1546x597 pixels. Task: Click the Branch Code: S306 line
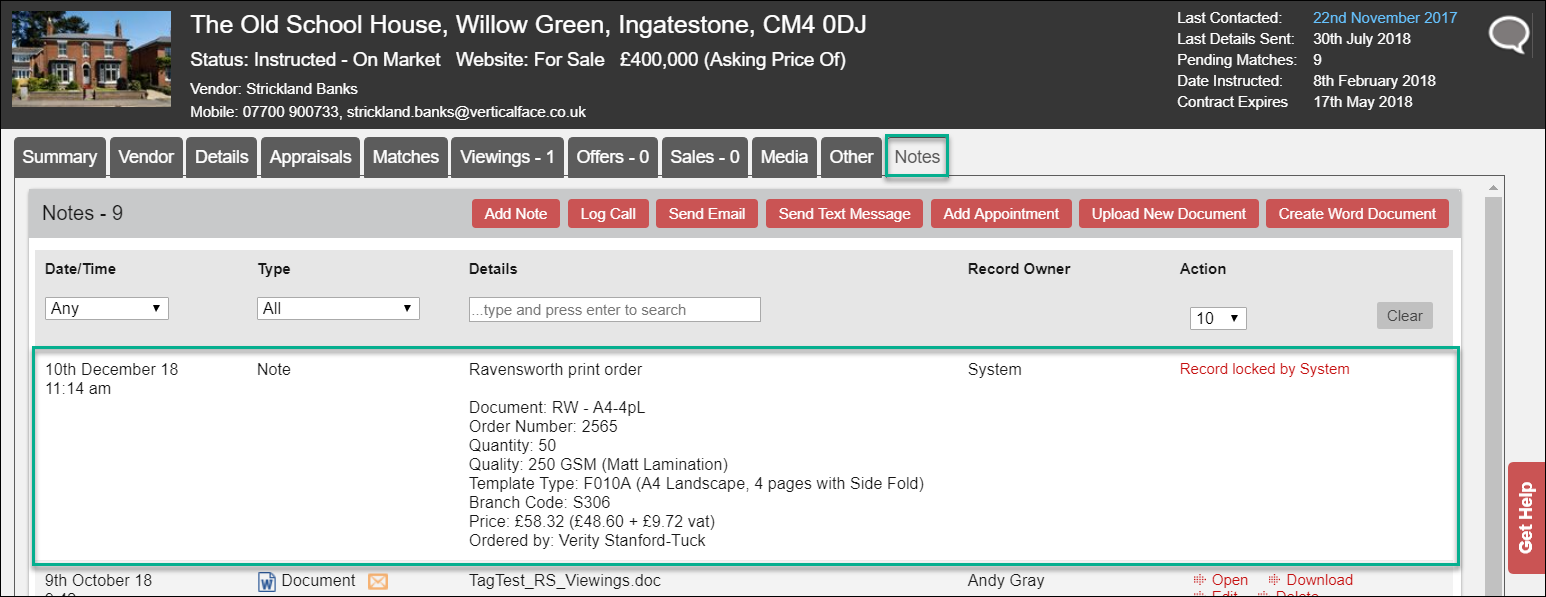[540, 503]
